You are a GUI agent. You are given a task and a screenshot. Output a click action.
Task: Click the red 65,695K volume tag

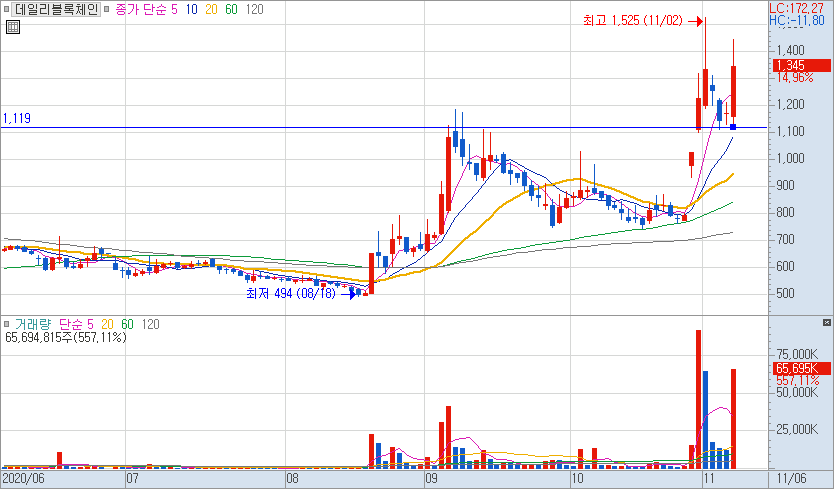click(802, 368)
